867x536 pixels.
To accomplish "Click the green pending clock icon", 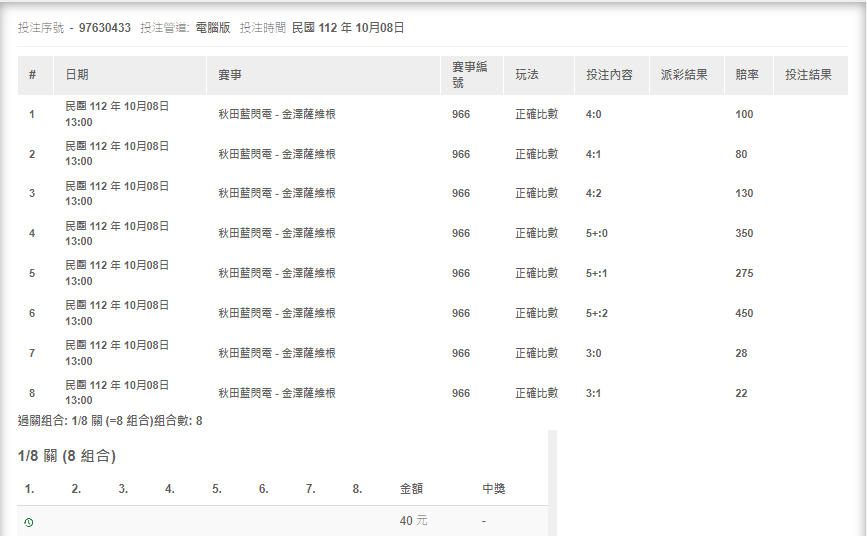I will 29,522.
